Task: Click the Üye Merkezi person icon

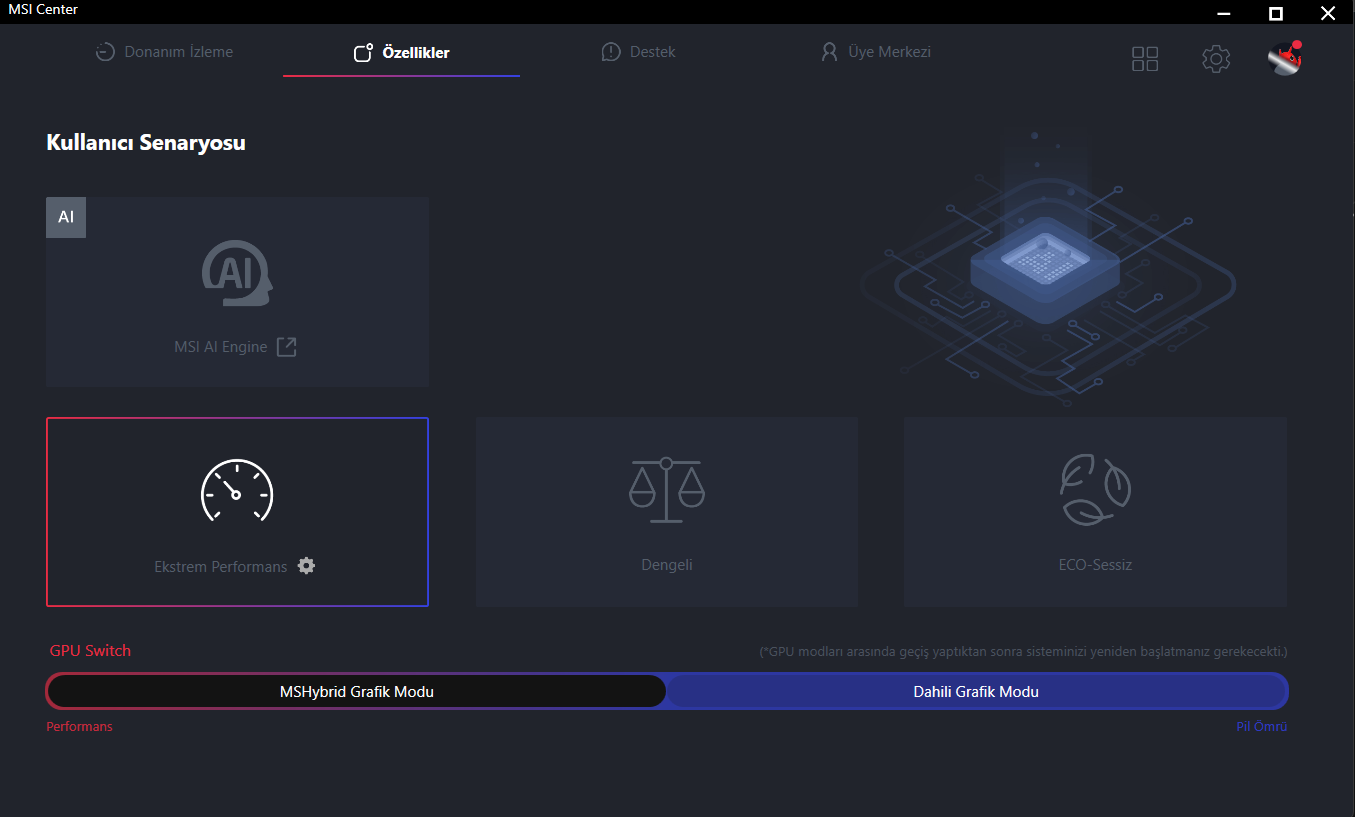Action: [x=829, y=52]
